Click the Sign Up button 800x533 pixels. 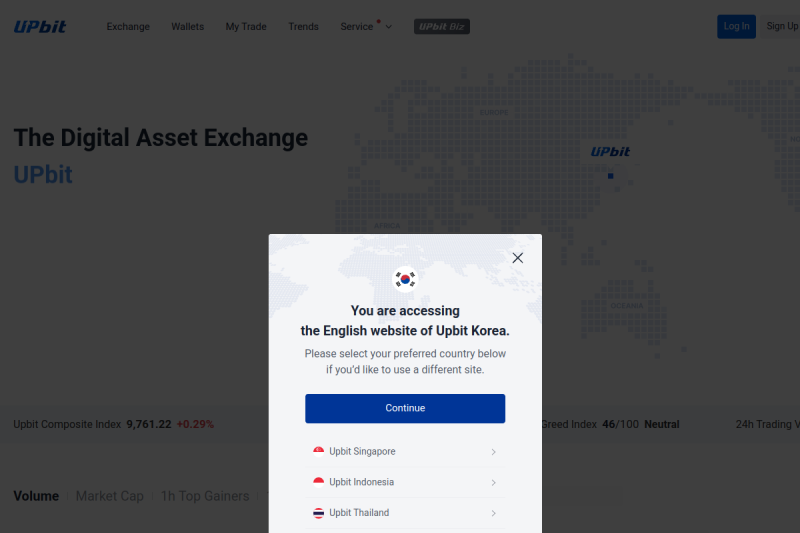[x=781, y=26]
